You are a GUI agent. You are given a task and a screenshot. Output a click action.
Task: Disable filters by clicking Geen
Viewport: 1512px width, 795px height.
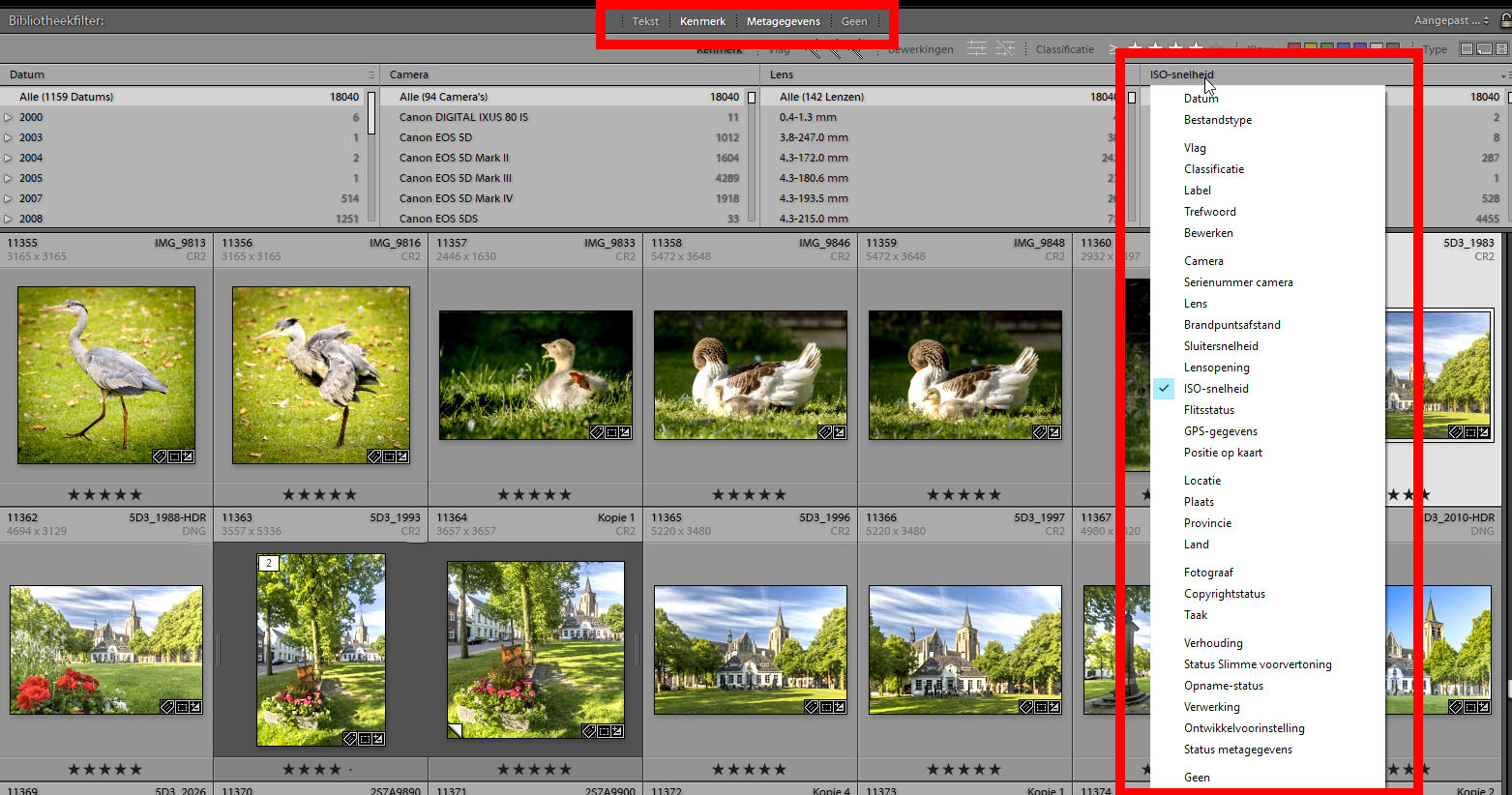click(x=853, y=21)
